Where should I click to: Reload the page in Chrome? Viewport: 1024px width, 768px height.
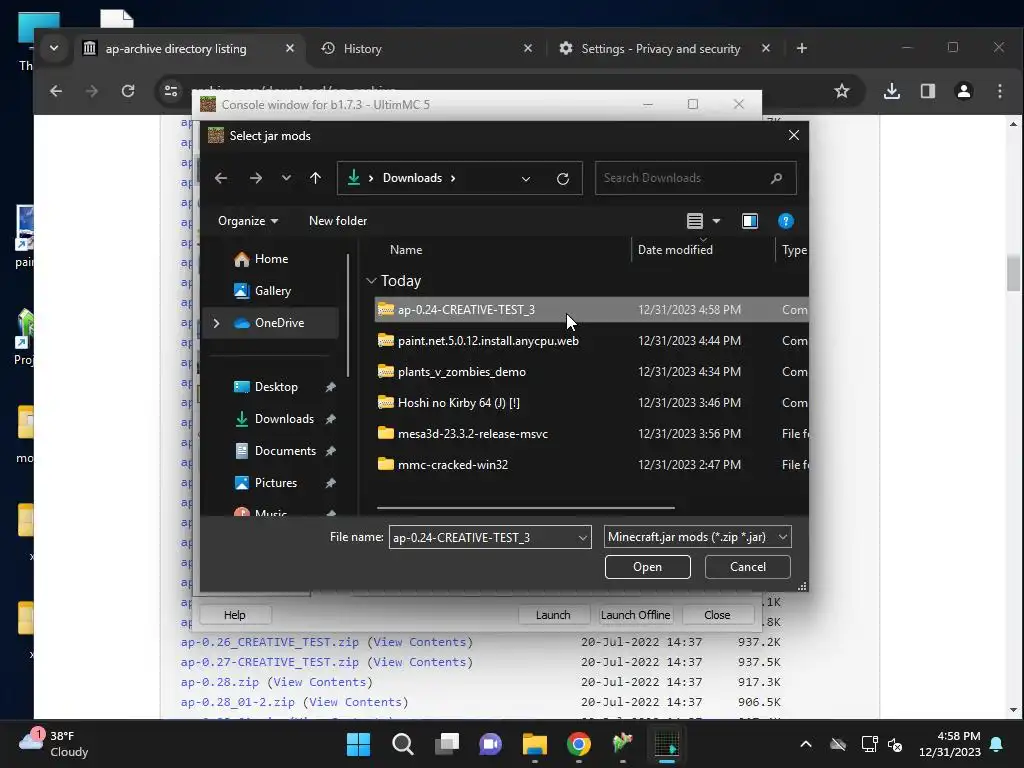point(128,91)
